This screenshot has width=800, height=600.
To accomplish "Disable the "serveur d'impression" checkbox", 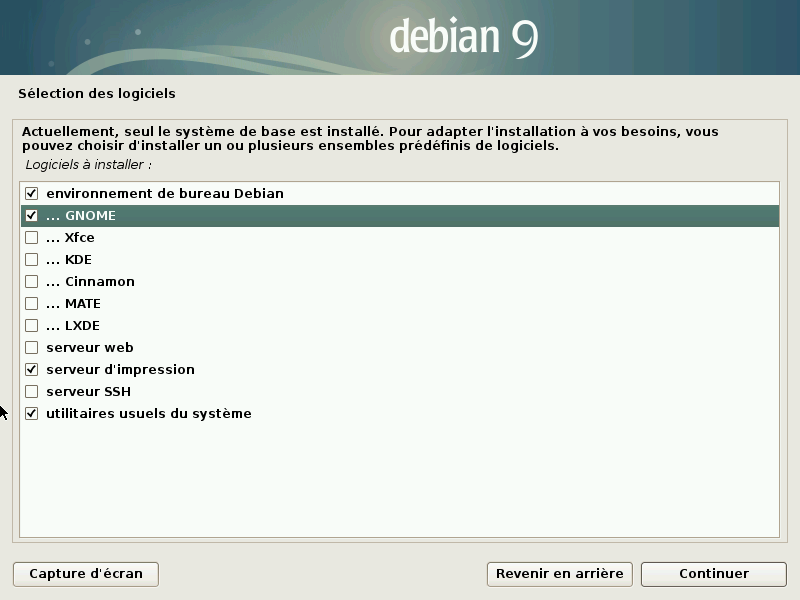I will pyautogui.click(x=31, y=369).
